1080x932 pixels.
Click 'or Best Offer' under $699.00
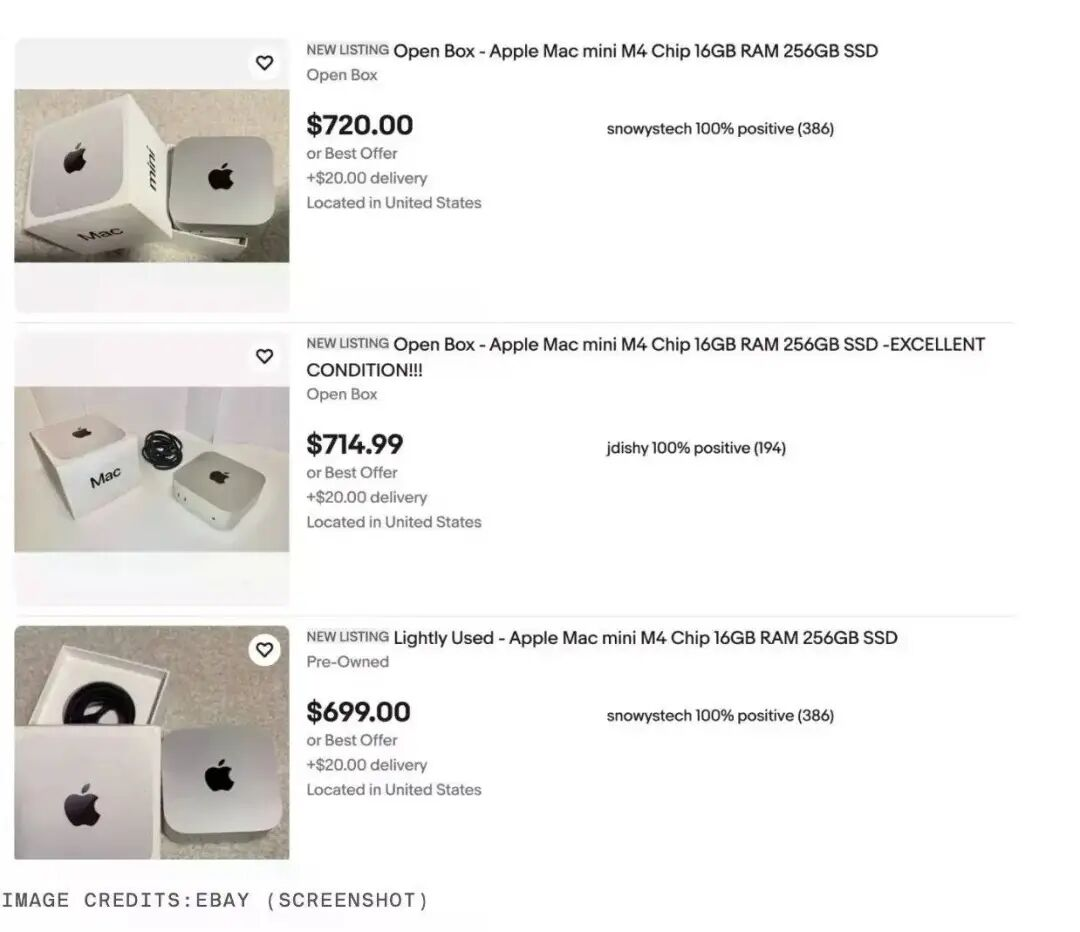[352, 741]
